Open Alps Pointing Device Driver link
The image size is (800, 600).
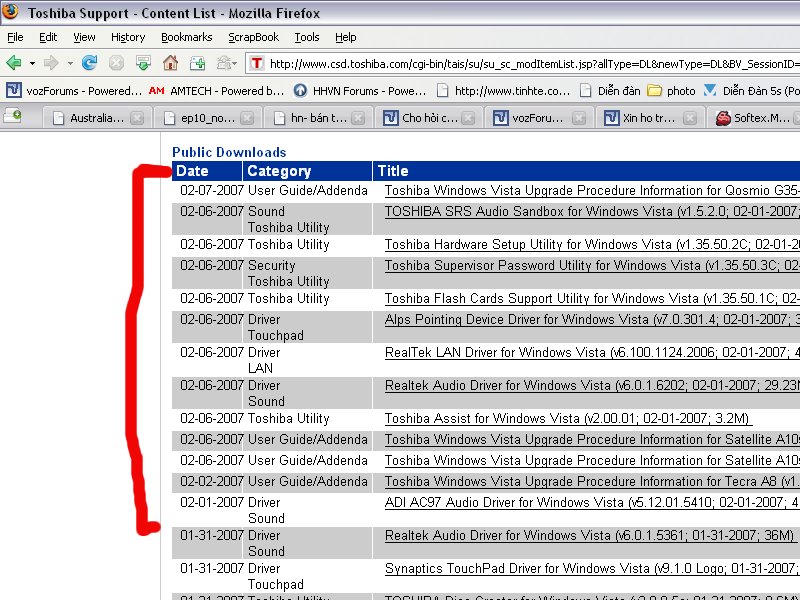click(x=592, y=320)
